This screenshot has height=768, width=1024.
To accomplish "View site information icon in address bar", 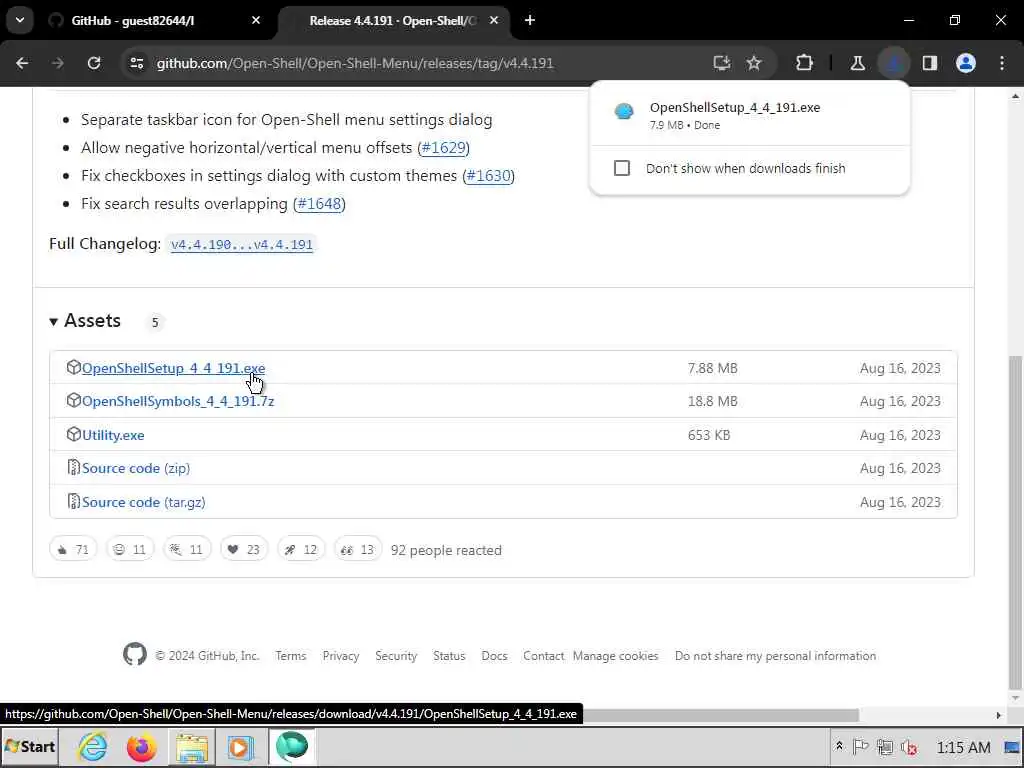I will click(x=136, y=63).
